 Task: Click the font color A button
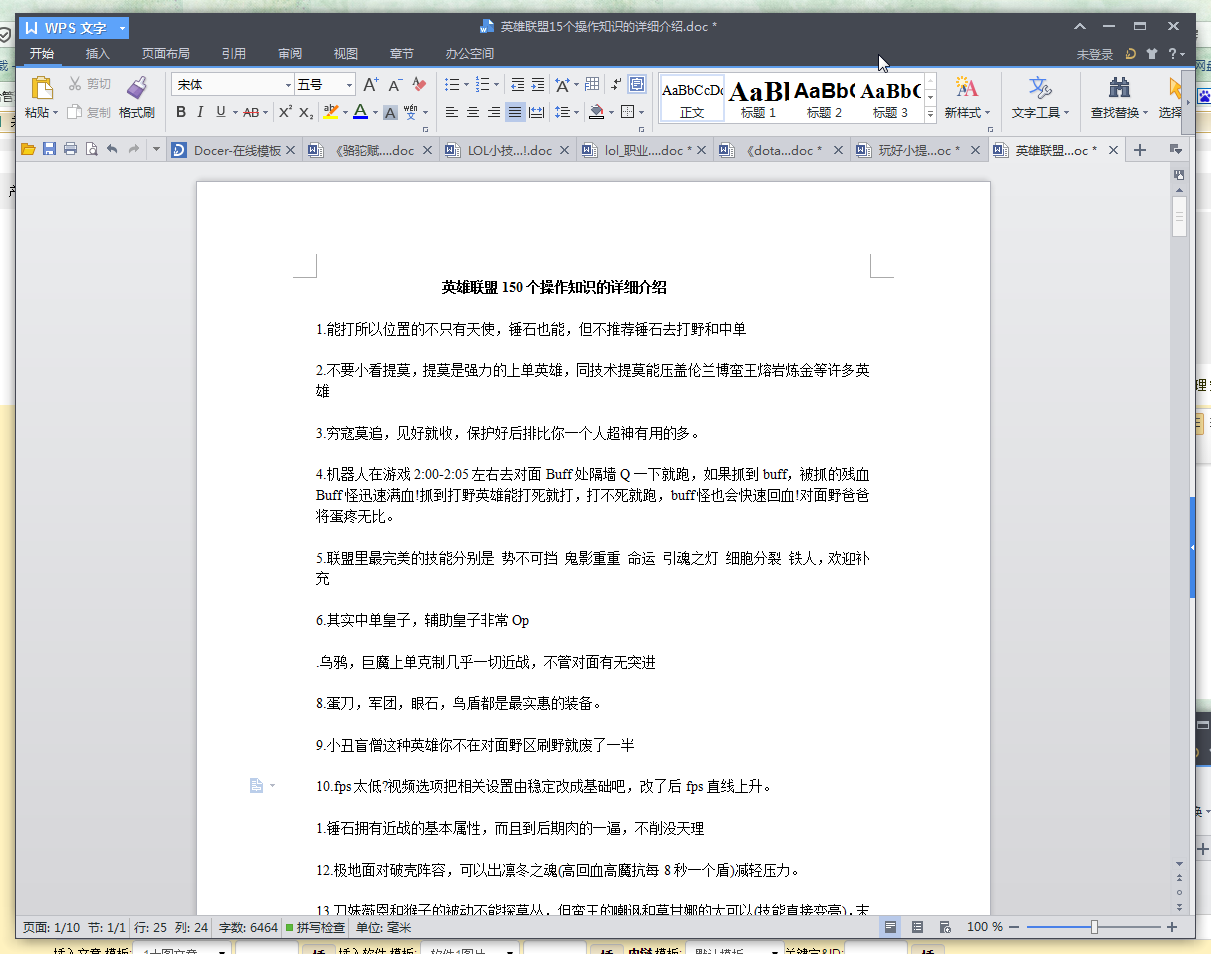tap(361, 112)
